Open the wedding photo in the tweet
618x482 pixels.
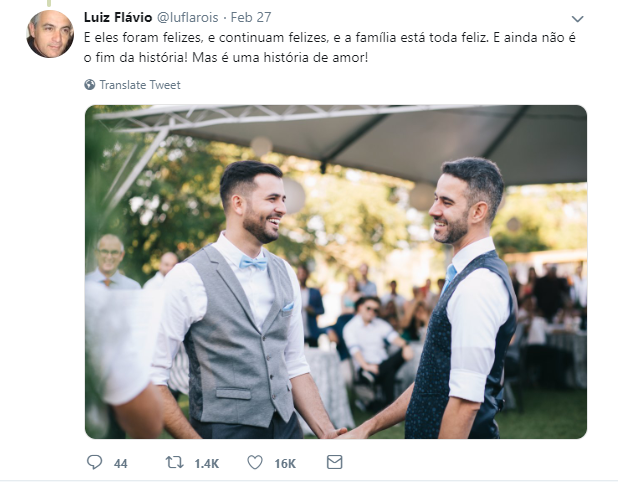[336, 272]
